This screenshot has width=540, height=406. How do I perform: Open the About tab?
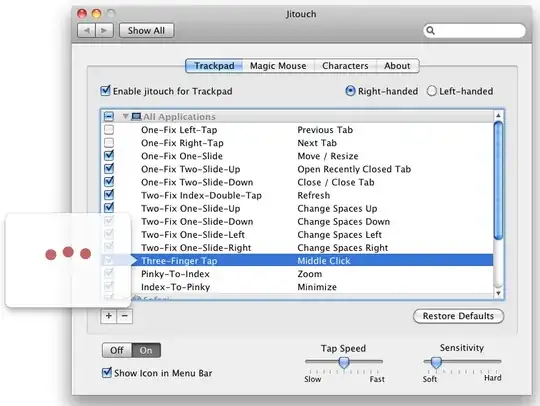coord(397,66)
